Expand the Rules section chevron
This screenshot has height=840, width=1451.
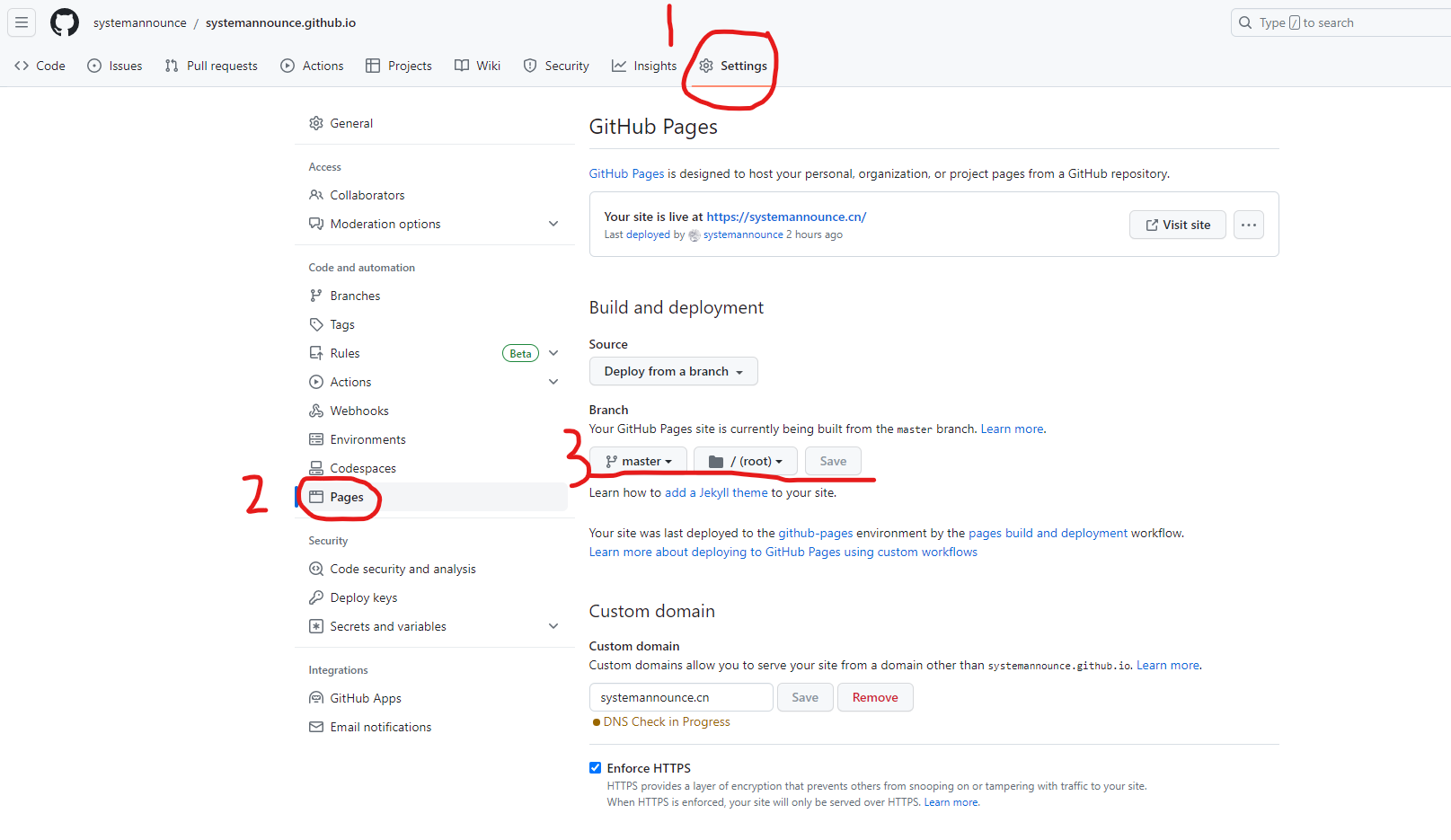(553, 353)
